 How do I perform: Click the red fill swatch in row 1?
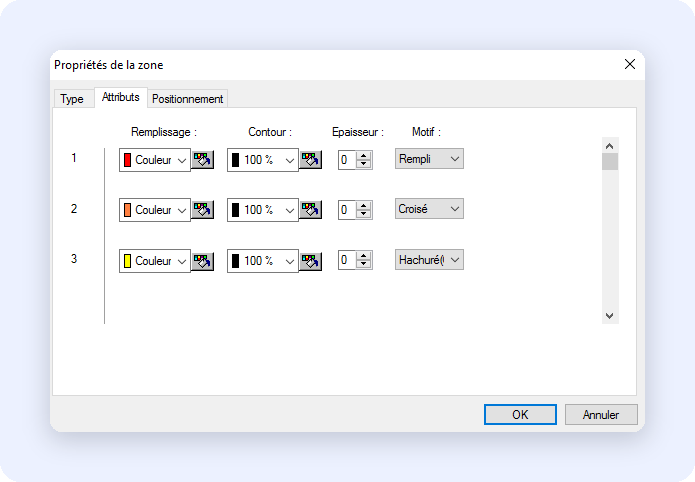pos(128,160)
